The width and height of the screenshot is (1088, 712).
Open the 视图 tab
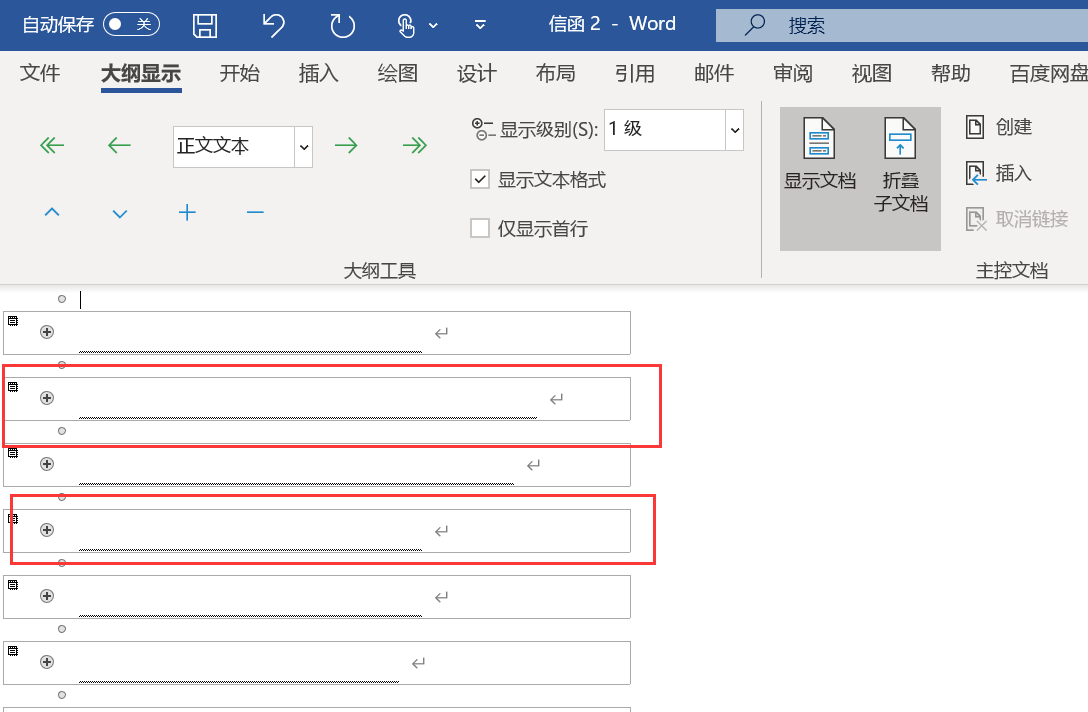(872, 73)
